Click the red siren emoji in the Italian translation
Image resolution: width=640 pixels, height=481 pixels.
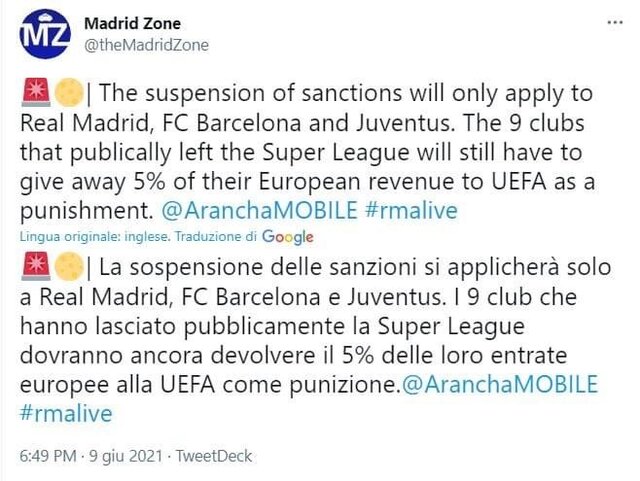click(31, 271)
